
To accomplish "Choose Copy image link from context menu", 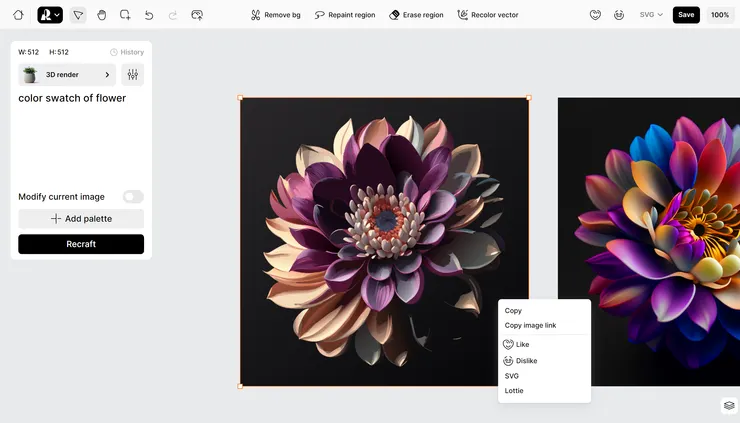I will pos(530,325).
